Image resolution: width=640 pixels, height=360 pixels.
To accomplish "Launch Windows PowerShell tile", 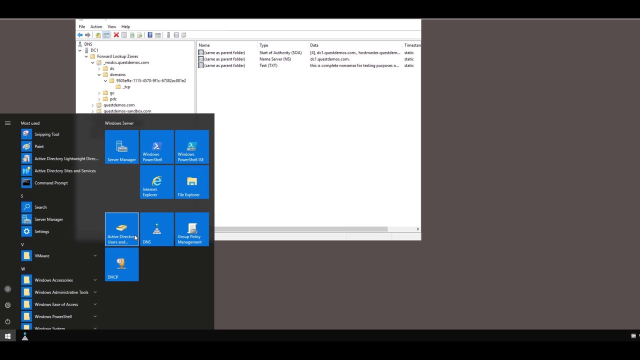I will (157, 147).
